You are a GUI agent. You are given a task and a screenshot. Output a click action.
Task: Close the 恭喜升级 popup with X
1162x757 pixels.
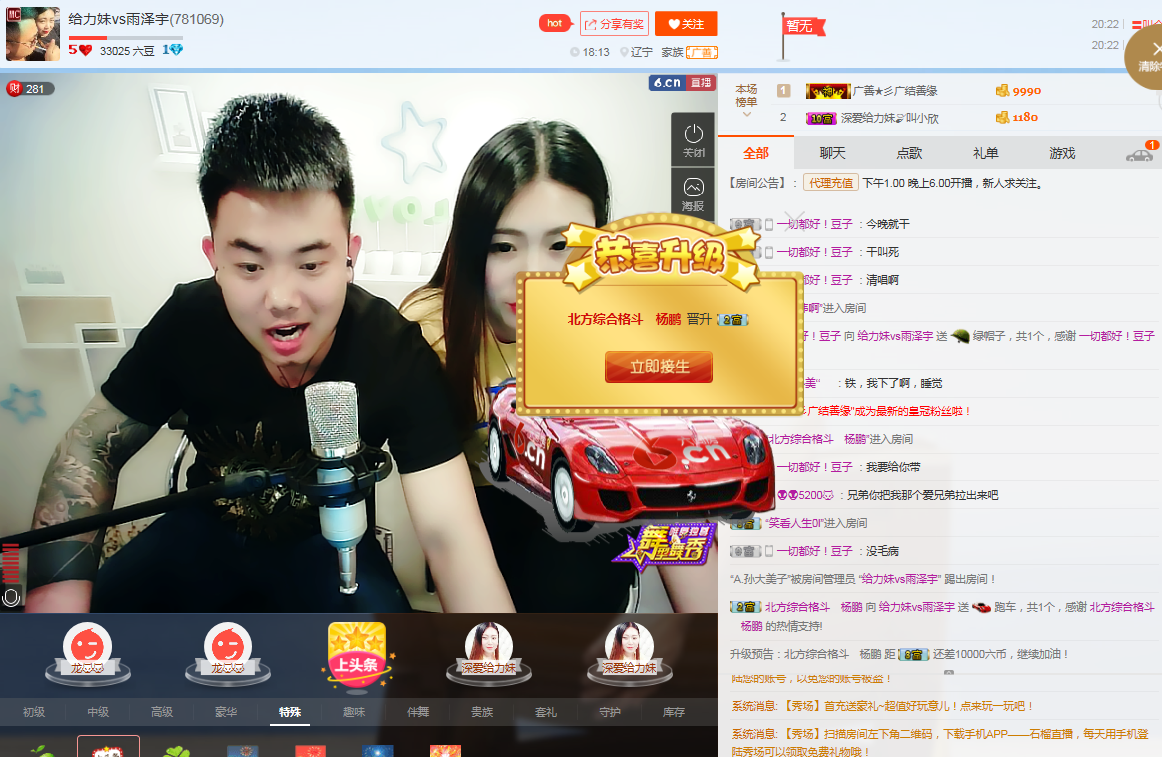click(794, 220)
